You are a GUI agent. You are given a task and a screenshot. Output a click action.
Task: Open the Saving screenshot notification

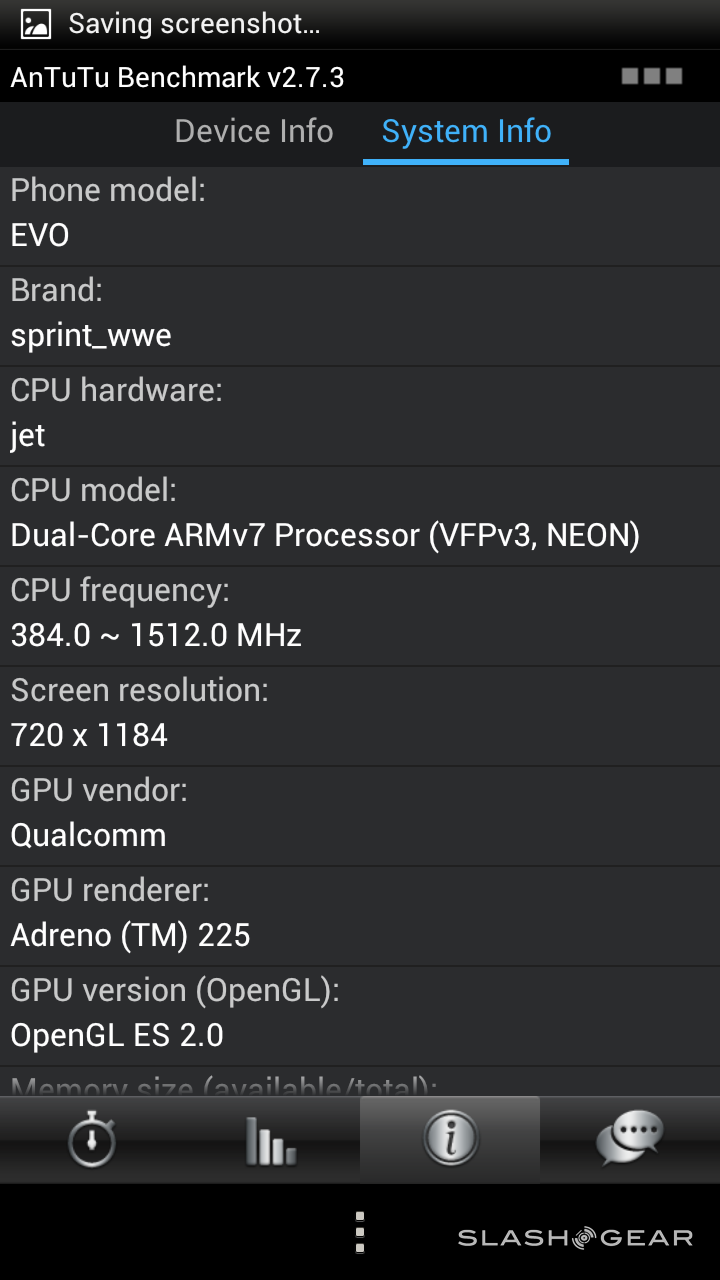click(194, 24)
